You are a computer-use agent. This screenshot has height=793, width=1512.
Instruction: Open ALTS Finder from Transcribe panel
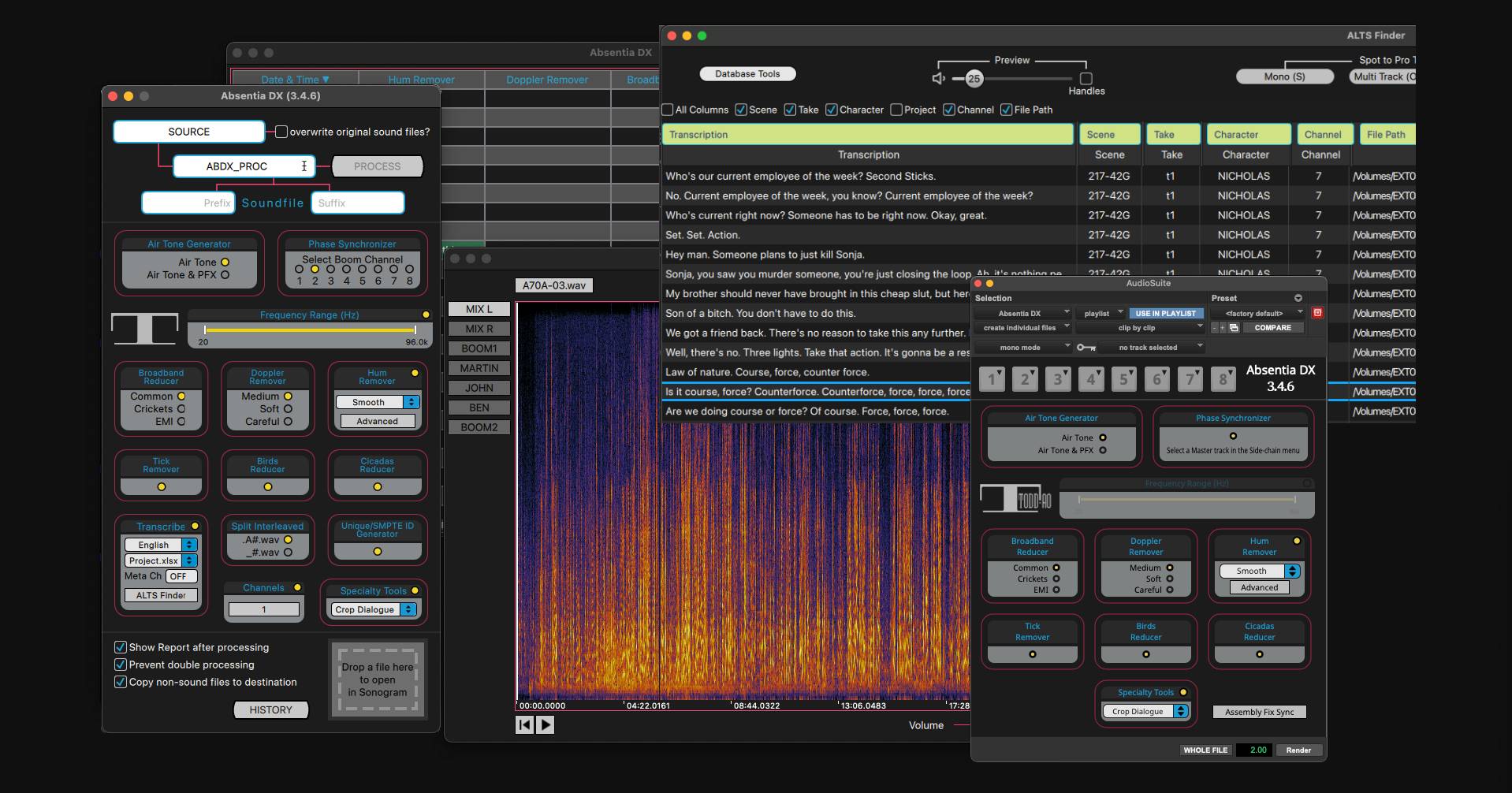[161, 595]
